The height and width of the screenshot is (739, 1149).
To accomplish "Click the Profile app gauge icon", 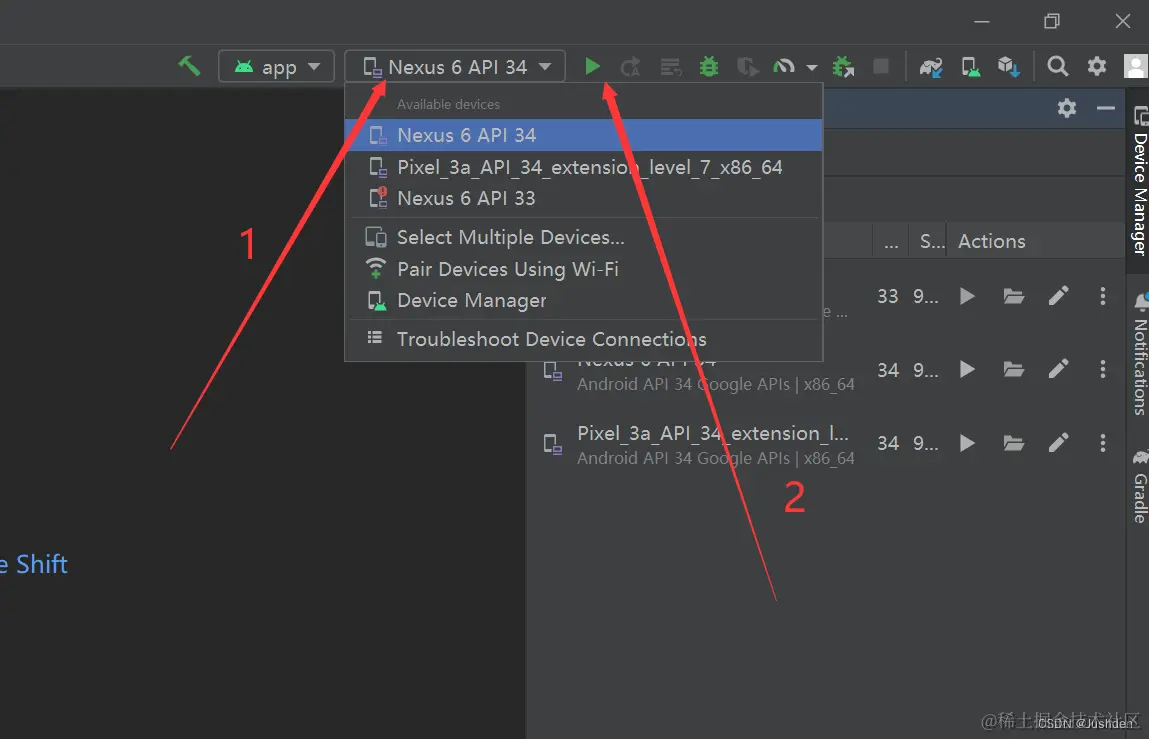I will click(784, 67).
